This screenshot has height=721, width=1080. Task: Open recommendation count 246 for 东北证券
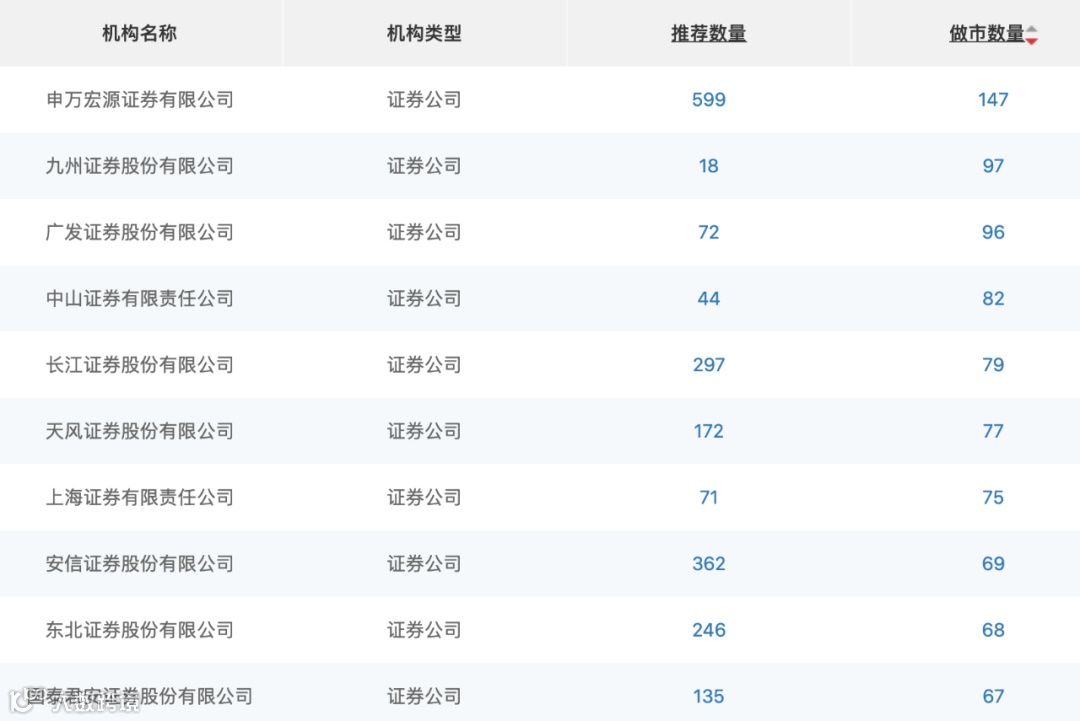tap(709, 630)
